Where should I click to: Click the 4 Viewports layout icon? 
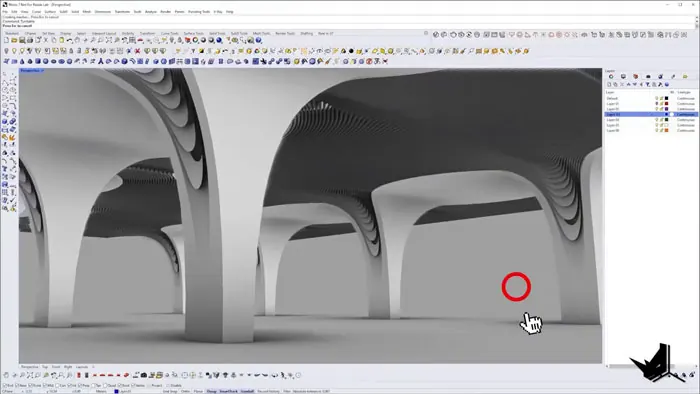(x=132, y=40)
